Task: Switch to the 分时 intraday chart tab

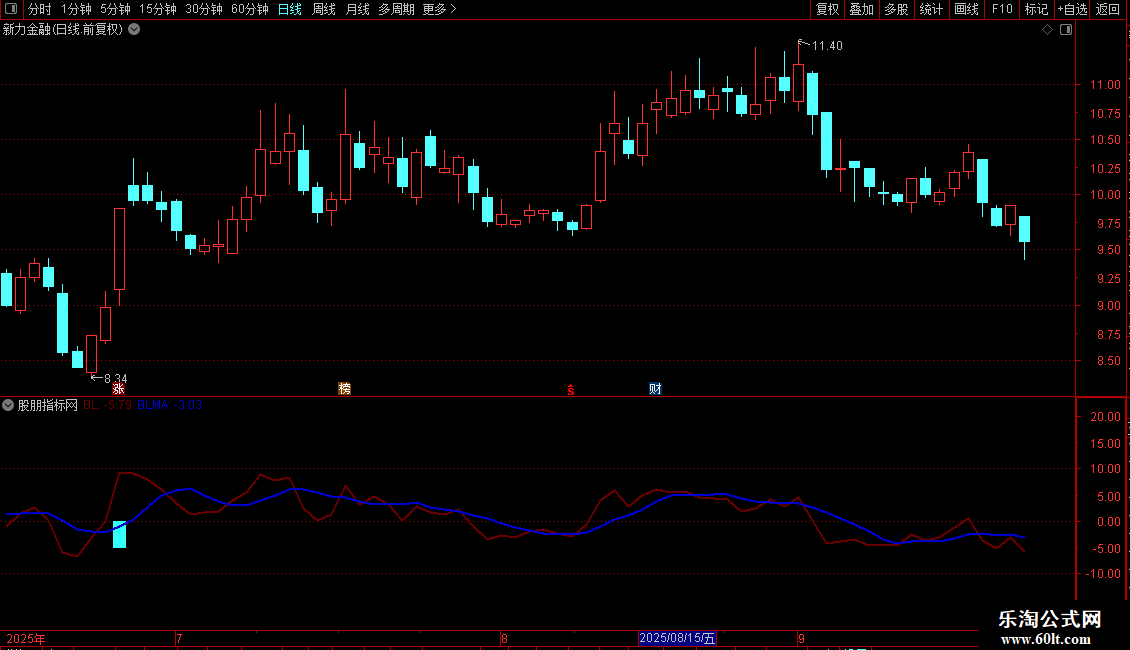Action: pyautogui.click(x=40, y=9)
